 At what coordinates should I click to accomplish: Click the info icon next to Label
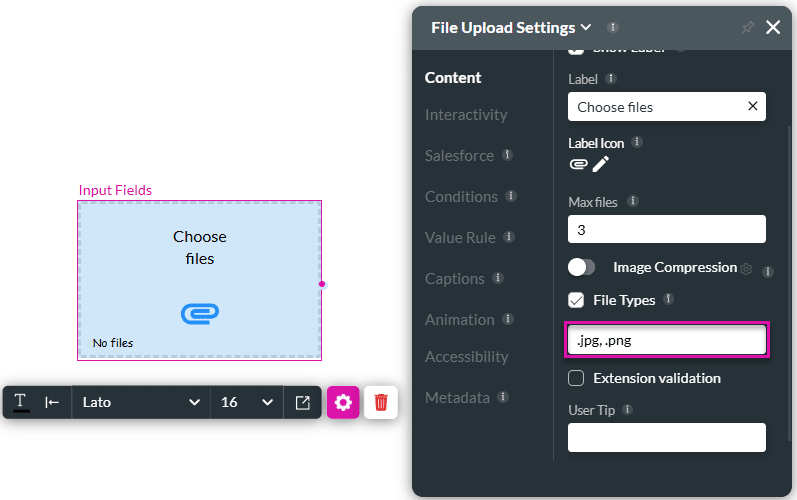click(611, 79)
